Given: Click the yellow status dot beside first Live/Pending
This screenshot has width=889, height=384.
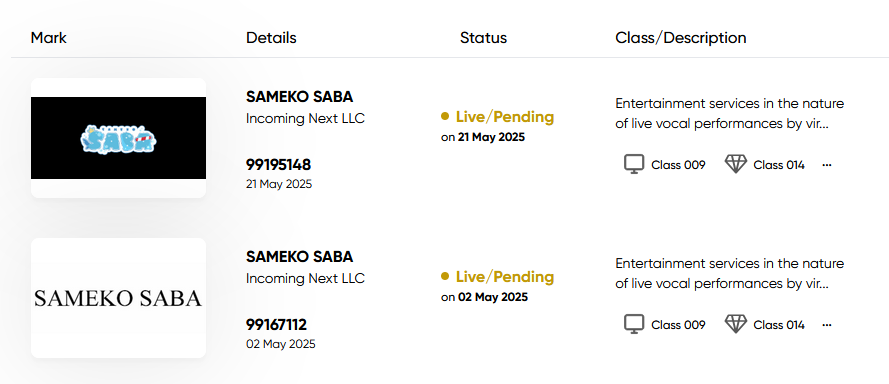Looking at the screenshot, I should coord(445,116).
